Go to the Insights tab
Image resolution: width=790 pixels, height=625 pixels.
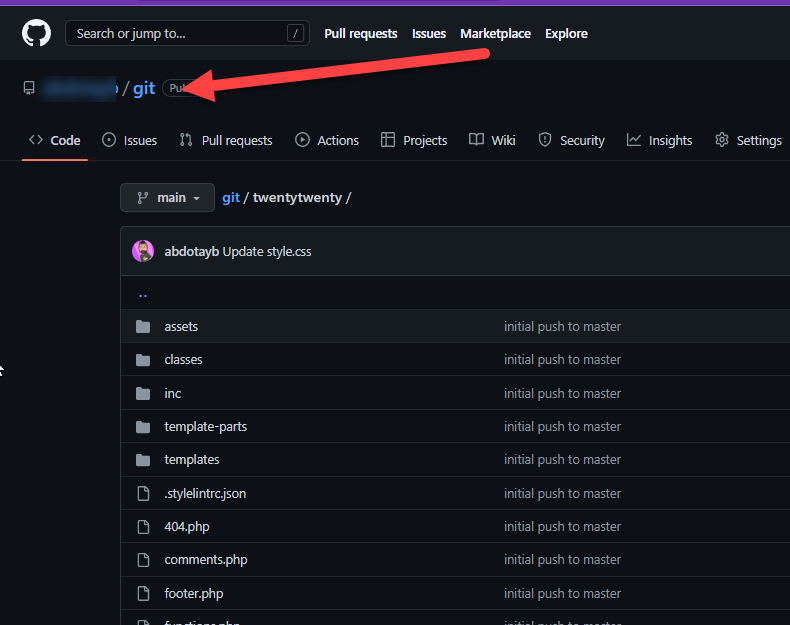coord(659,141)
